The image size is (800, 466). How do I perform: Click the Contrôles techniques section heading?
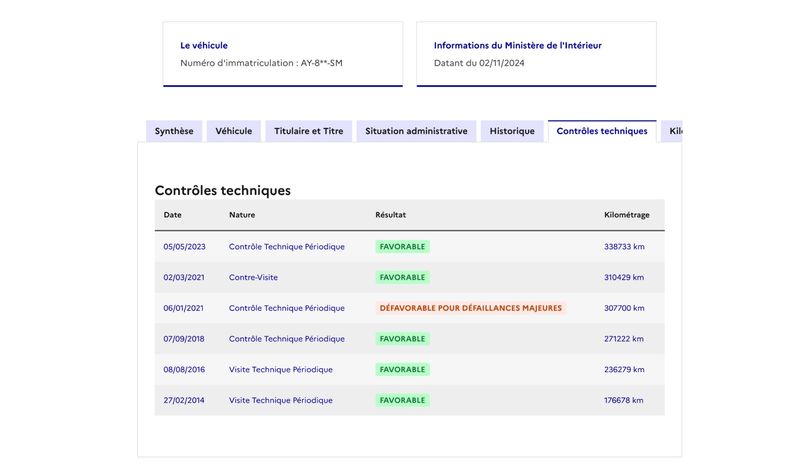222,190
